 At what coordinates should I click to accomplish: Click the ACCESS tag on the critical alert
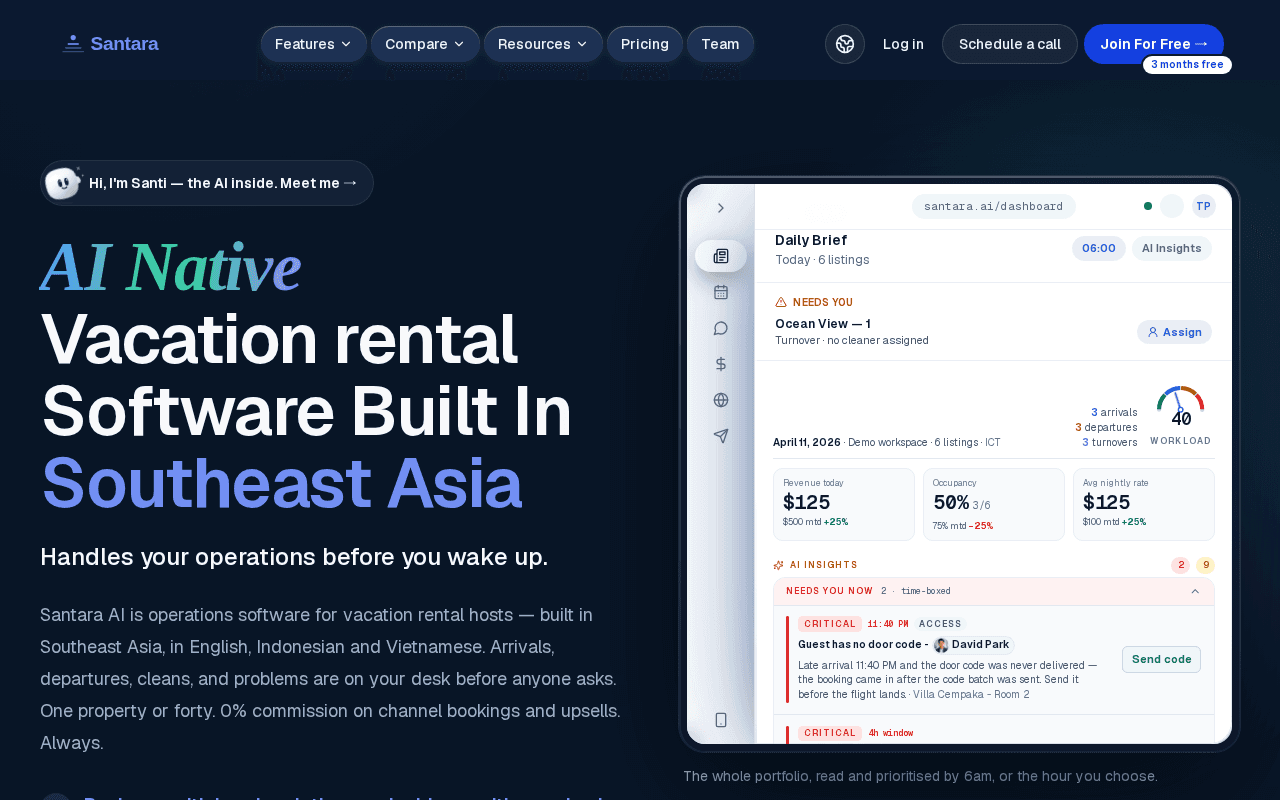point(940,624)
